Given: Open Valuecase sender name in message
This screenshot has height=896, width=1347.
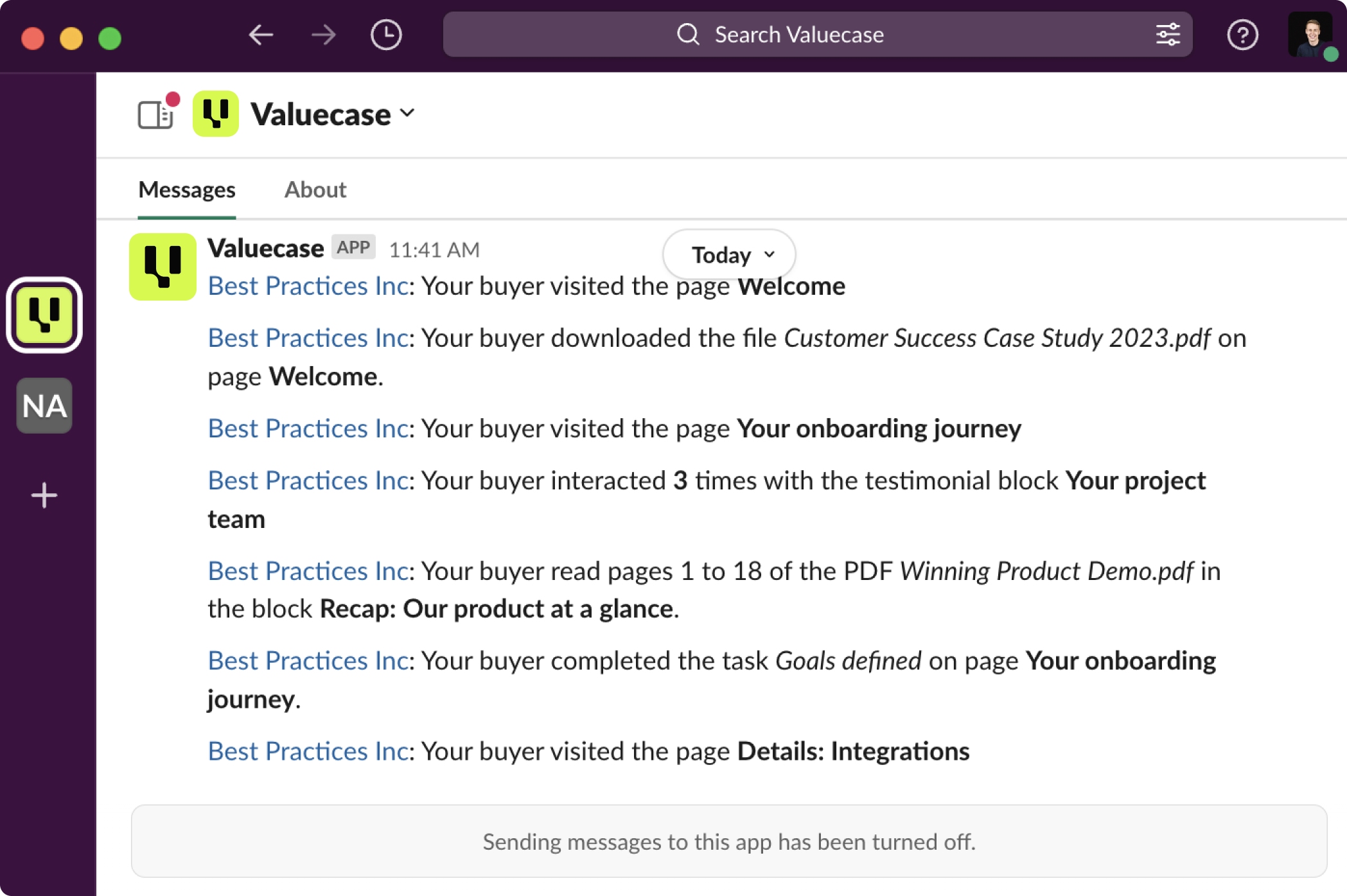Looking at the screenshot, I should click(265, 248).
